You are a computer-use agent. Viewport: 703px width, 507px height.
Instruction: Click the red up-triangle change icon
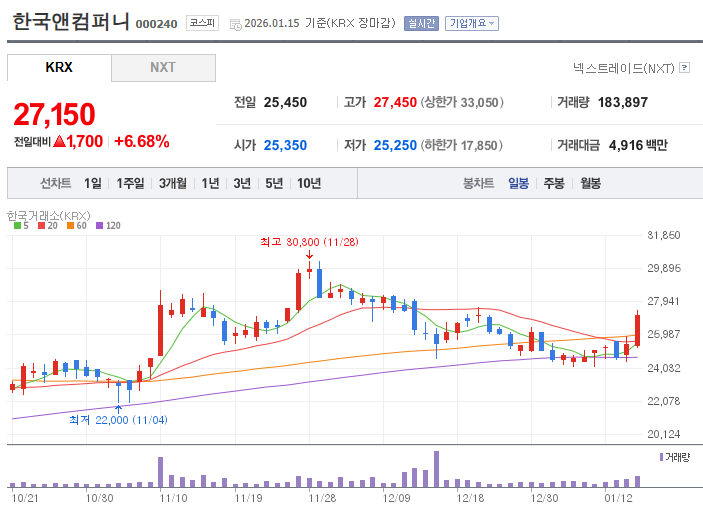click(60, 142)
